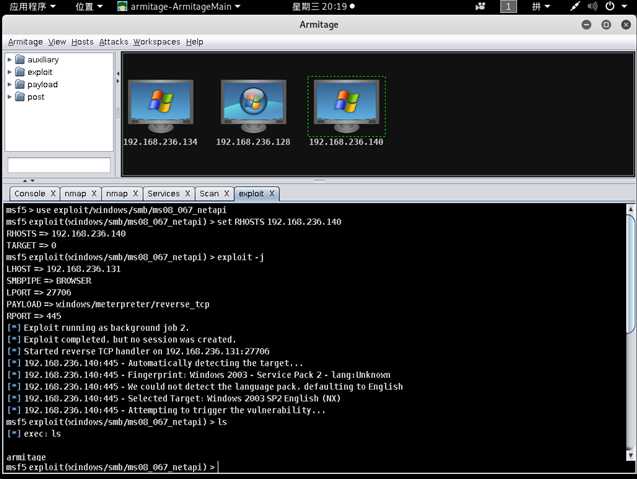Switch to the Scan tab
Viewport: 637px width, 479px height.
pyautogui.click(x=209, y=194)
